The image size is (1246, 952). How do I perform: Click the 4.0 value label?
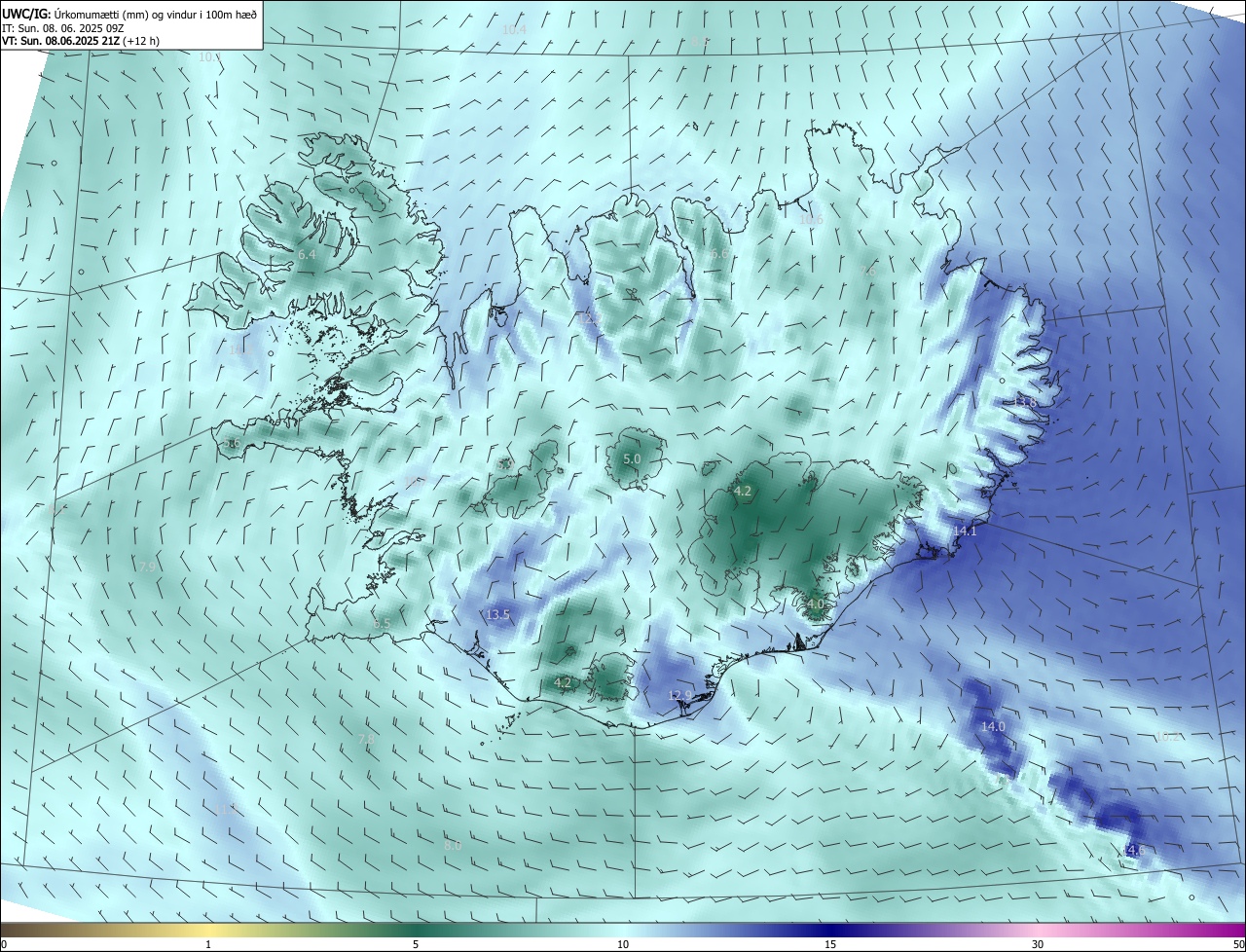(x=816, y=604)
